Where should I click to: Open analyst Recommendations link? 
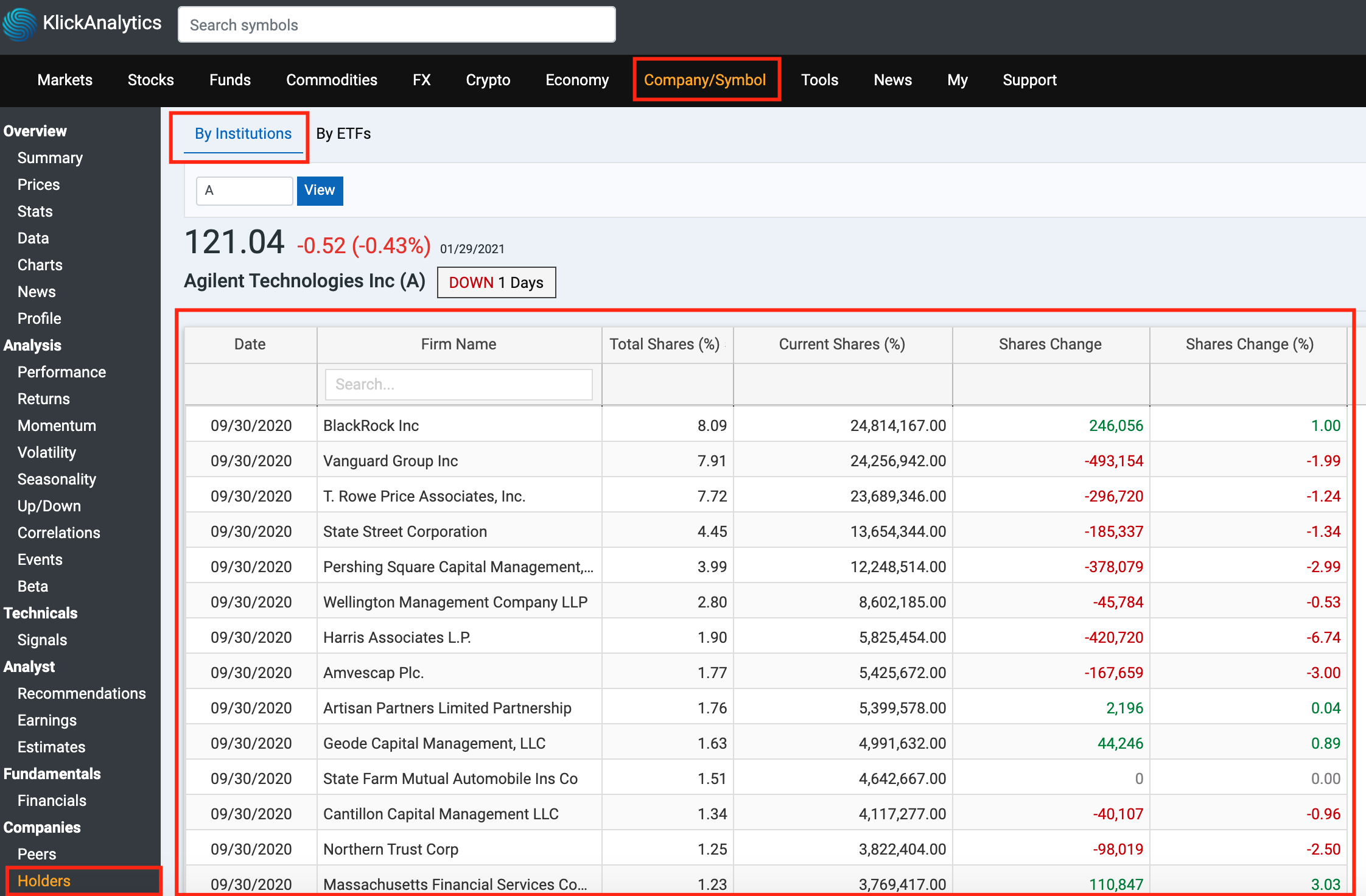click(x=82, y=693)
